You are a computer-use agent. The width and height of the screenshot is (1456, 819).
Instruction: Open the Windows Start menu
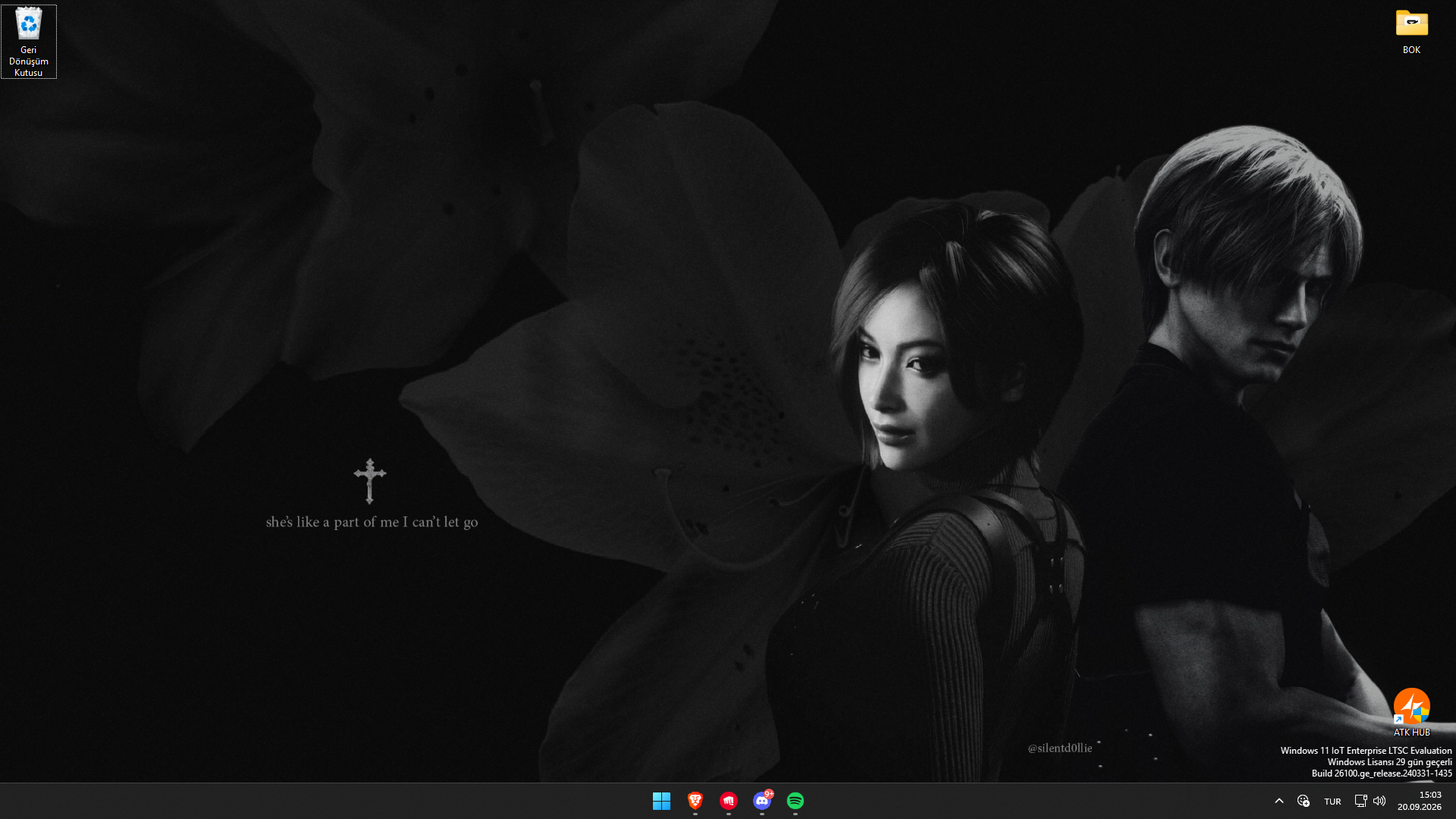click(x=661, y=801)
